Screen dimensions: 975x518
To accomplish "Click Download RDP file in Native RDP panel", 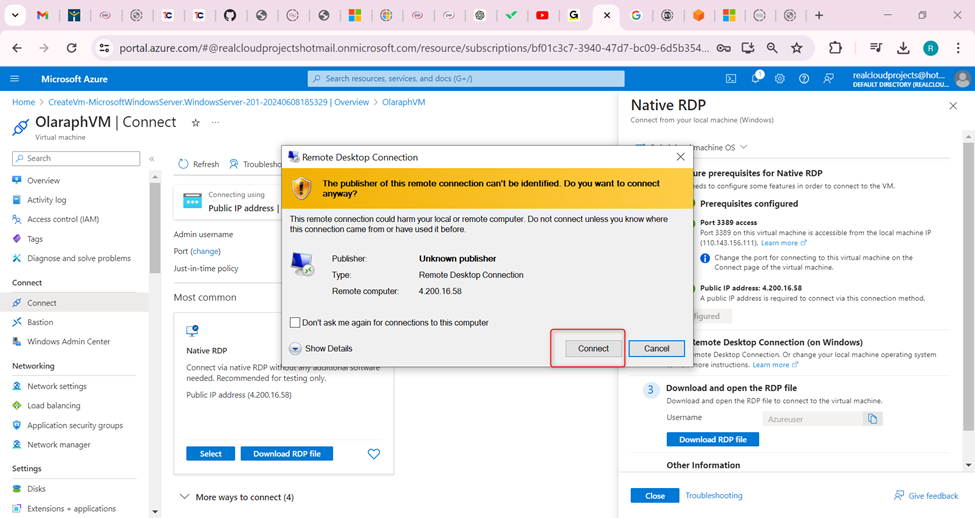I will coord(713,440).
